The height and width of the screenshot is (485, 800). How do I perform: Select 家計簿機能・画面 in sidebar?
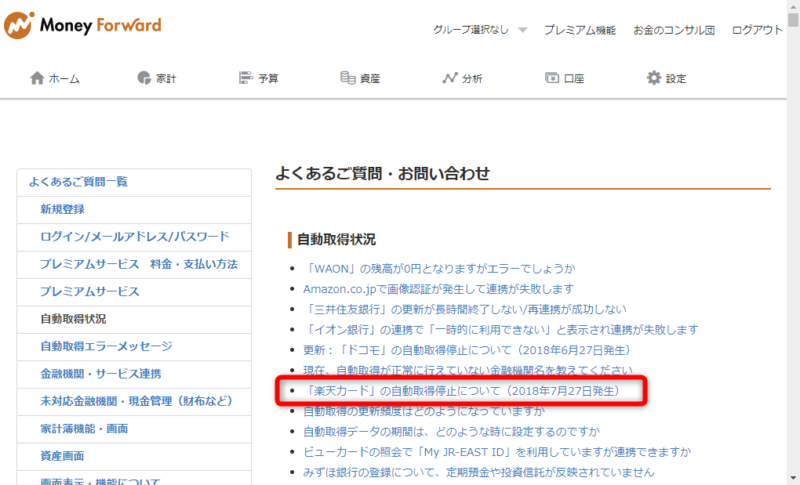tap(86, 429)
